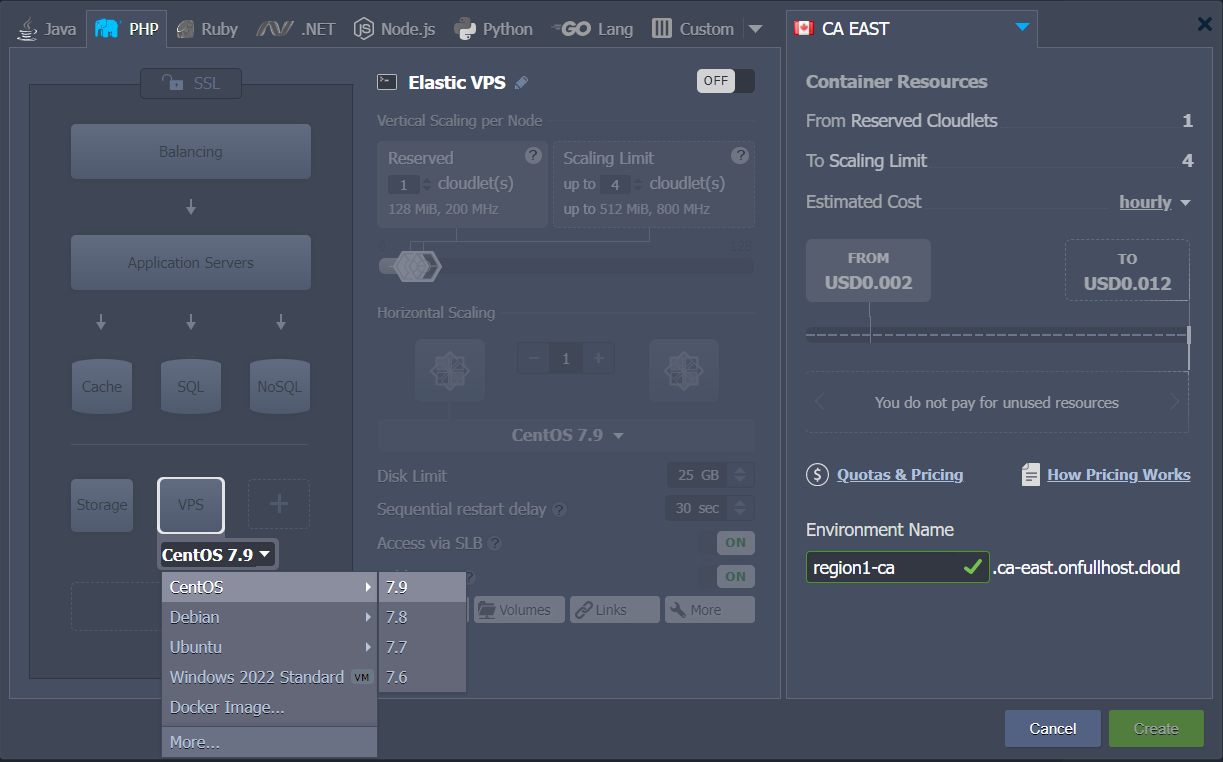Click the SQL database node icon
Screen dimensions: 1223x762
click(191, 386)
